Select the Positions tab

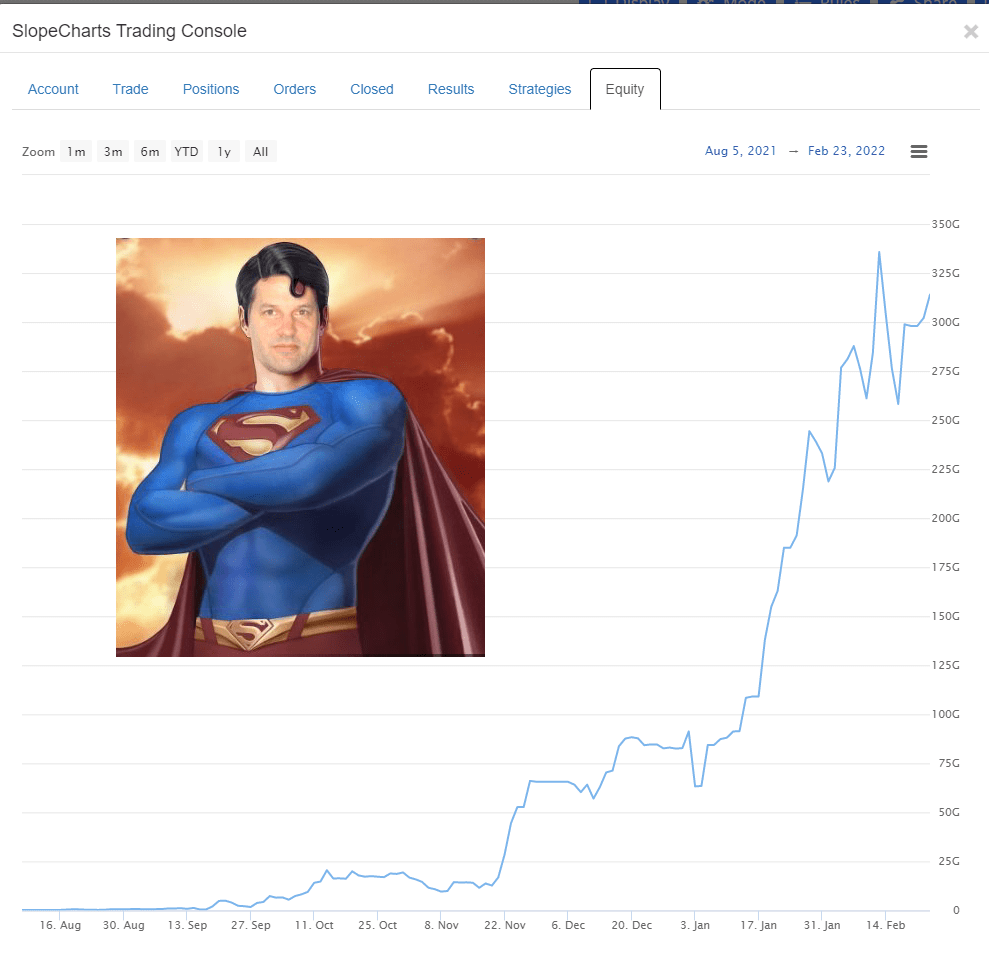tap(211, 89)
